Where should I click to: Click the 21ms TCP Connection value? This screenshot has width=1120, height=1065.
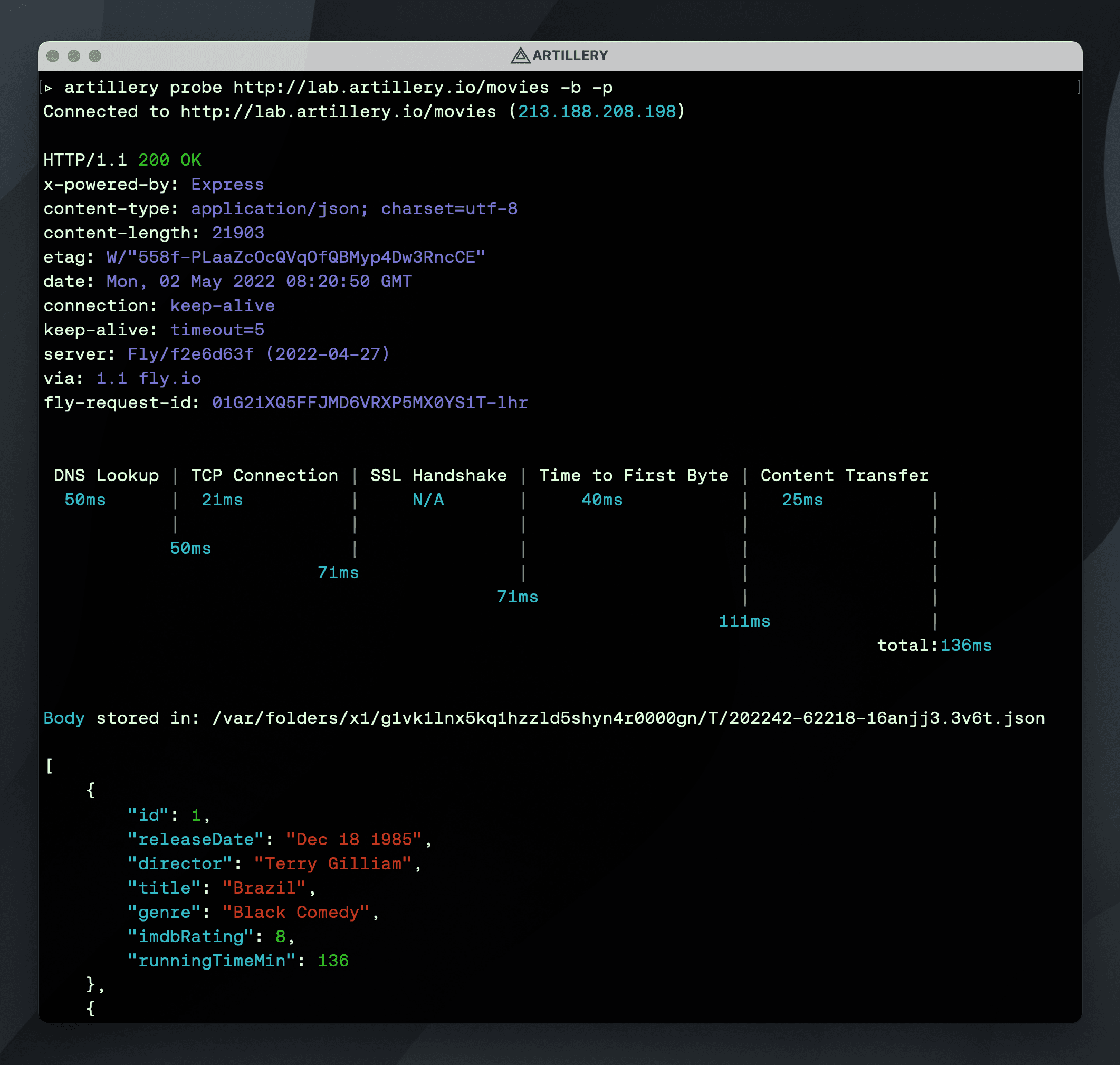coord(223,500)
